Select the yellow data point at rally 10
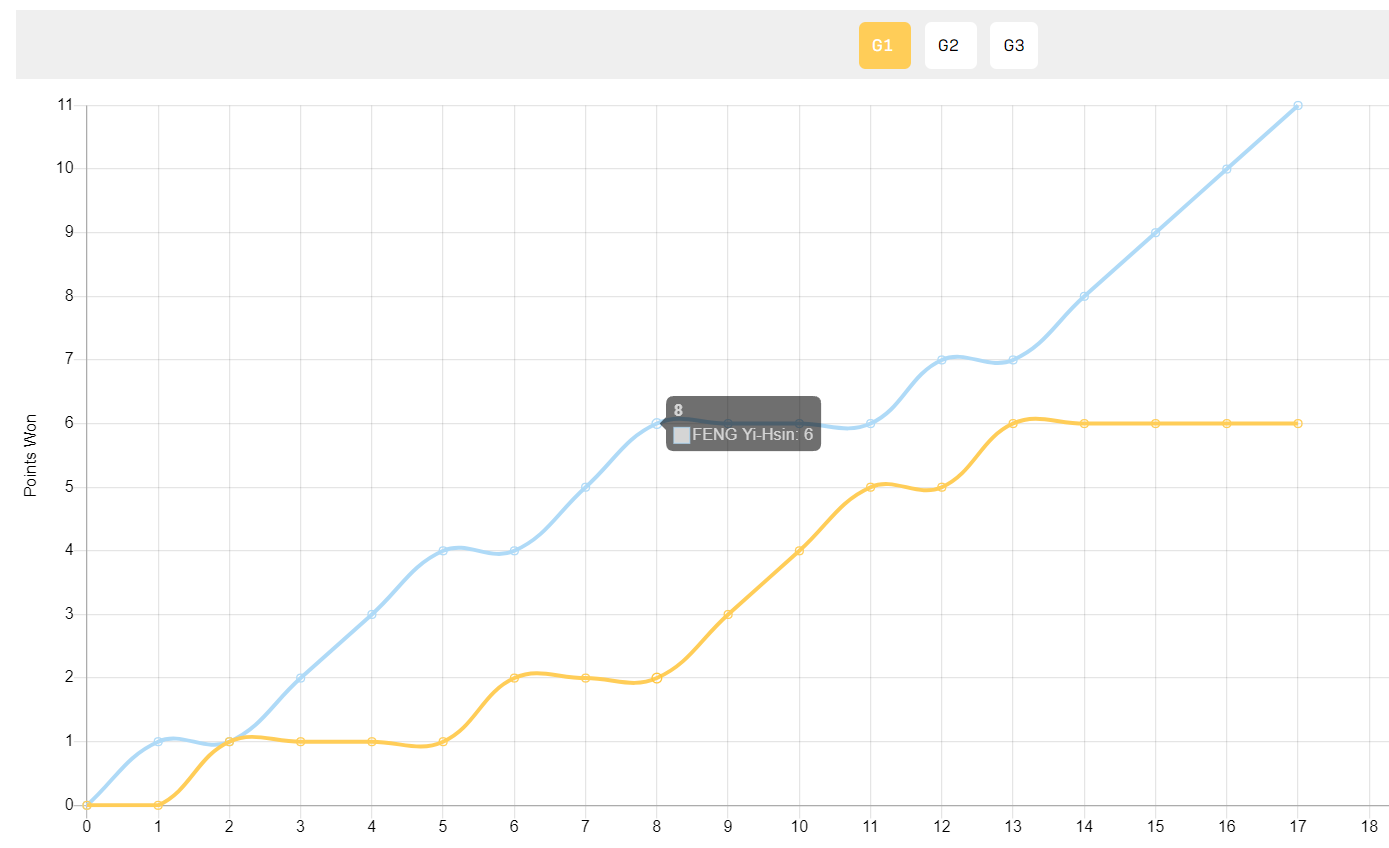This screenshot has width=1389, height=848. [799, 550]
